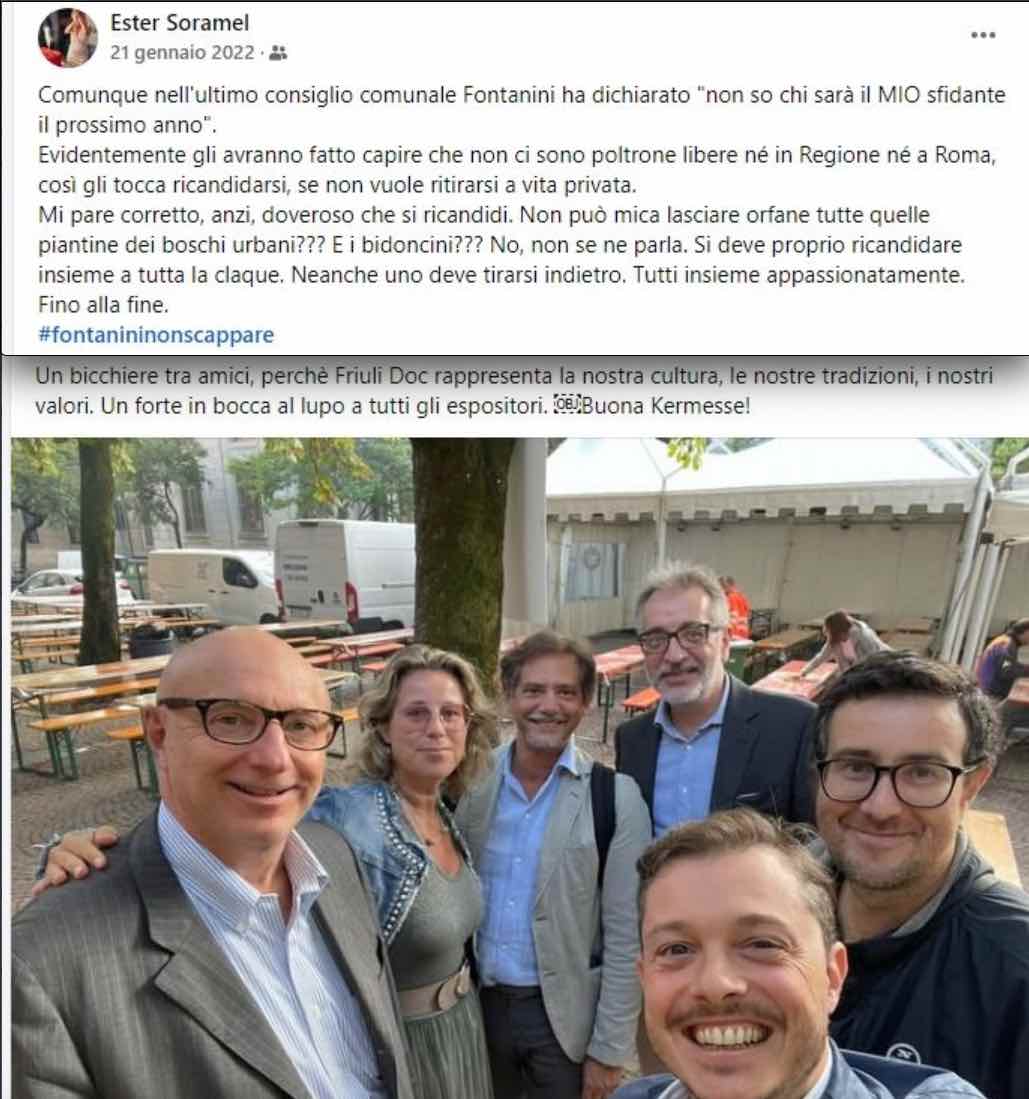Click the Ester Soramel author name
This screenshot has height=1099, width=1029.
point(179,22)
